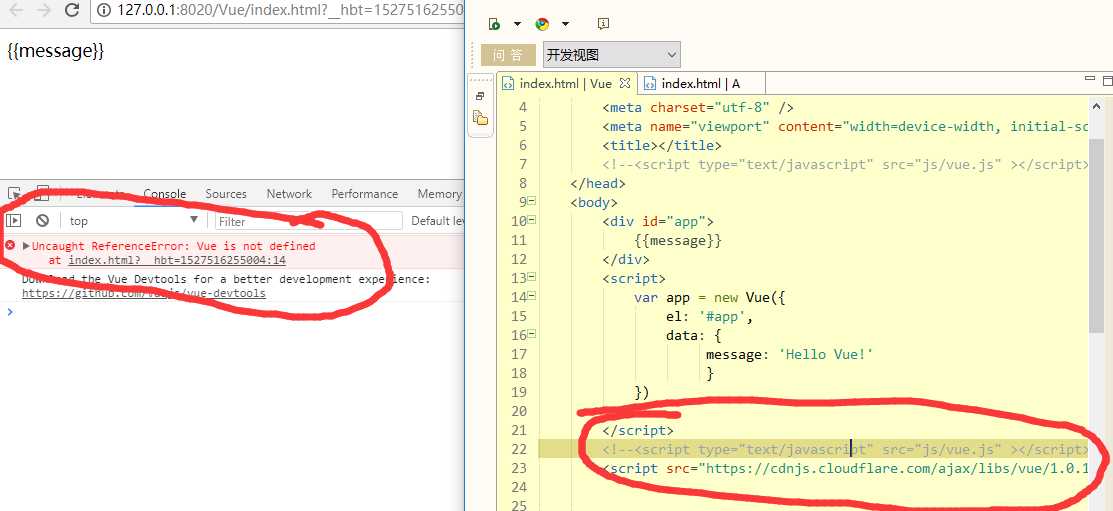
Task: Click the {{message}} text on the page
Action: (56, 51)
